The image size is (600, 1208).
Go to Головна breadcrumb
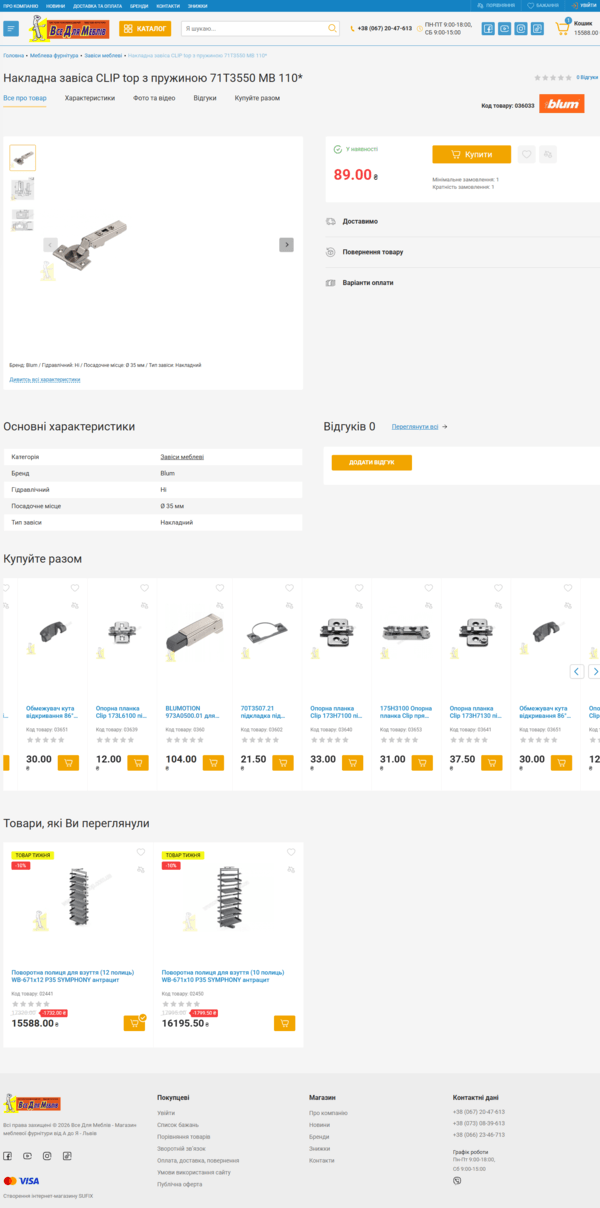[x=14, y=56]
